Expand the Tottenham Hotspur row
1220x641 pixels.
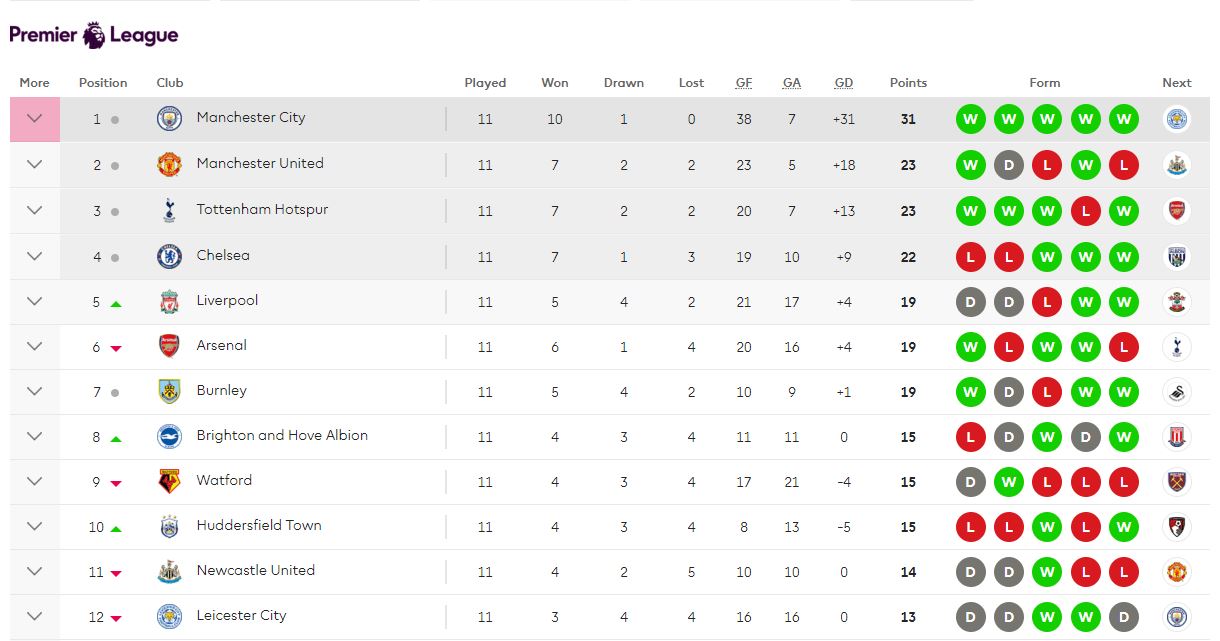tap(35, 210)
